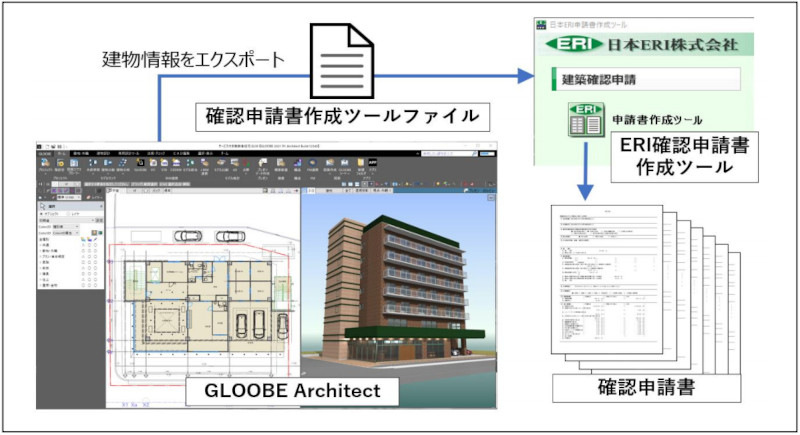Click the 申請書作成ツール label in ERI window

point(657,120)
